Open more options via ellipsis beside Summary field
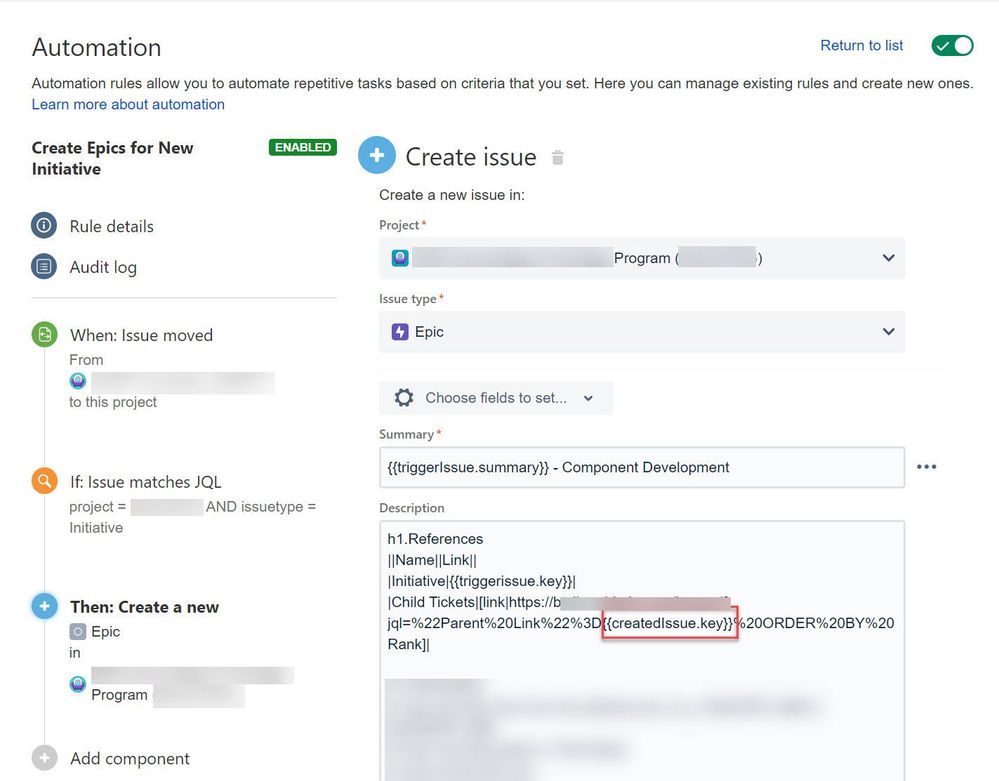The height and width of the screenshot is (781, 999). coord(926,466)
